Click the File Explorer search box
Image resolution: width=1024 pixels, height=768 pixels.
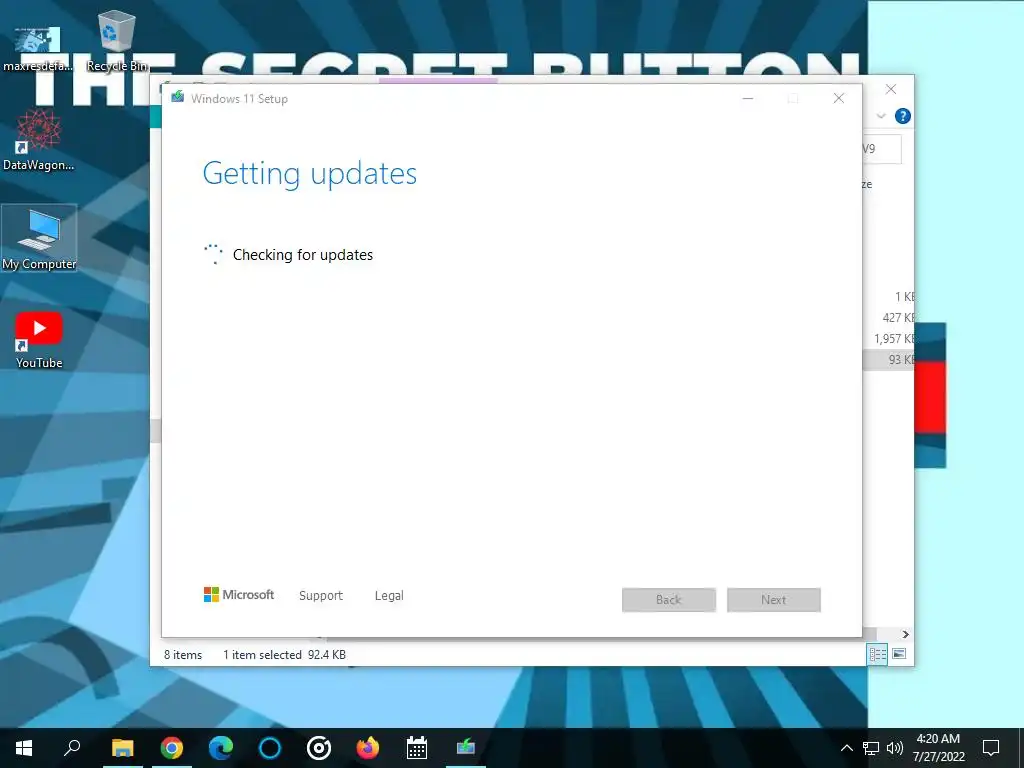click(882, 149)
